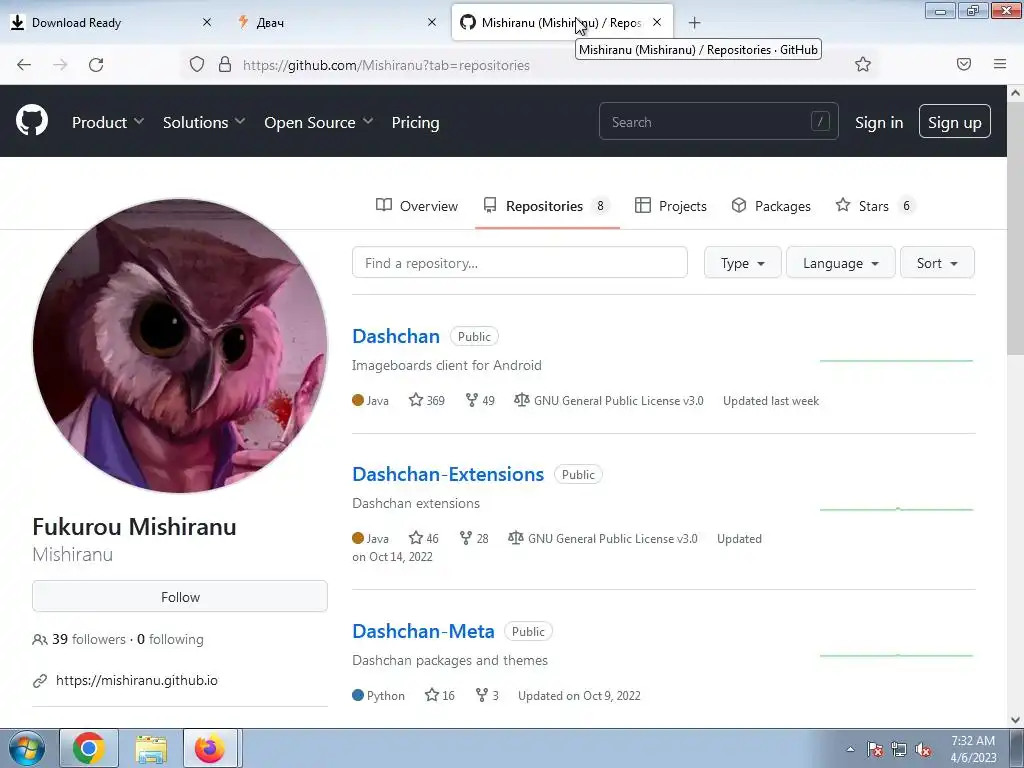Open a new tab with the plus icon
The image size is (1024, 768).
pyautogui.click(x=694, y=23)
